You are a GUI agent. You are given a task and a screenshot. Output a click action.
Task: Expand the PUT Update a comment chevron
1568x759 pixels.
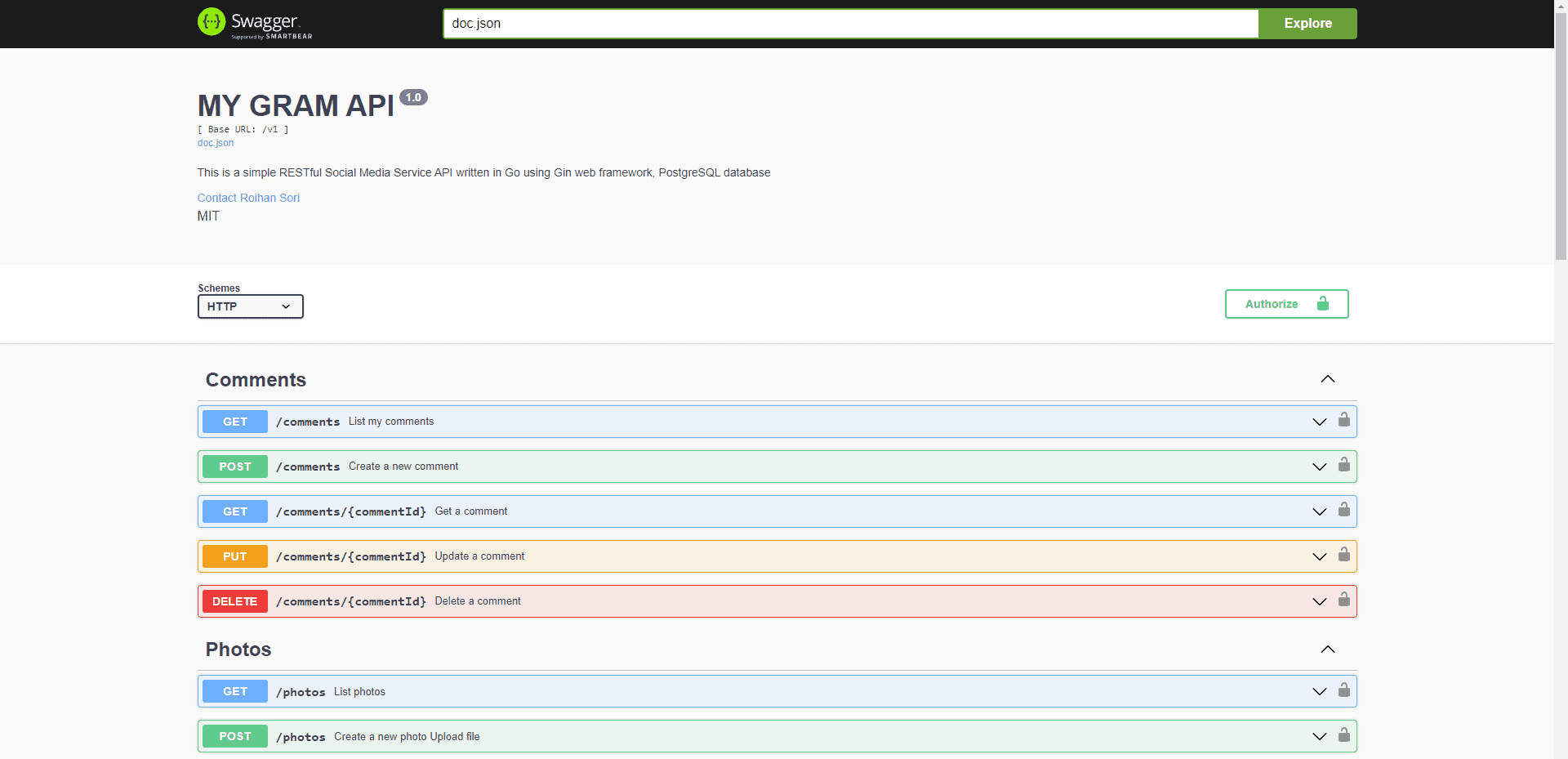(x=1319, y=556)
